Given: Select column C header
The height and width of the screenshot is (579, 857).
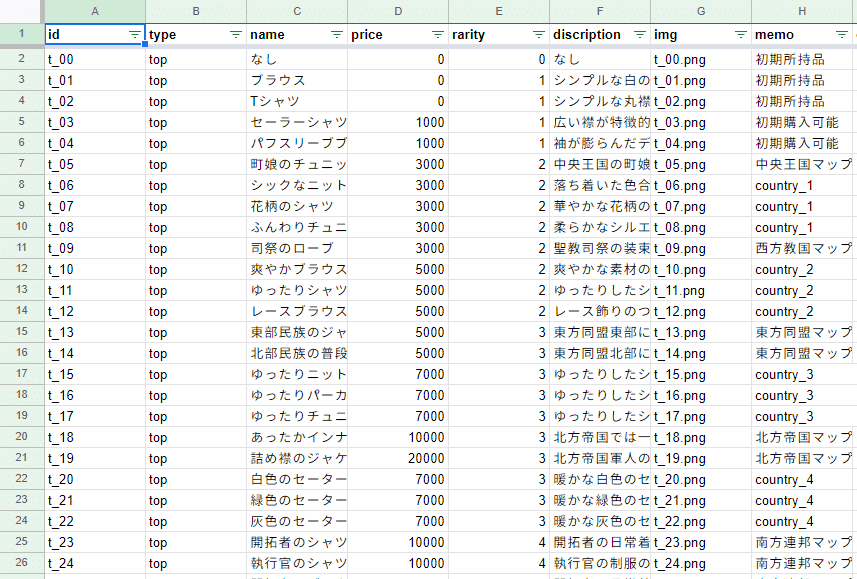Looking at the screenshot, I should [297, 11].
